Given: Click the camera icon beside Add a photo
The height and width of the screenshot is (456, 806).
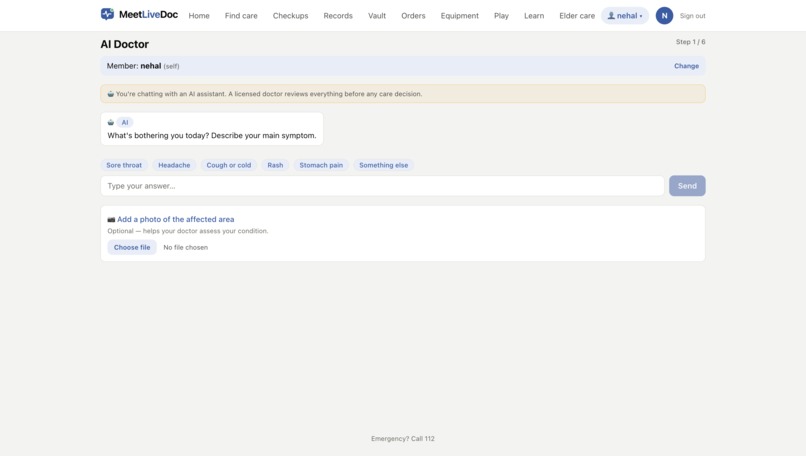Looking at the screenshot, I should coord(111,220).
